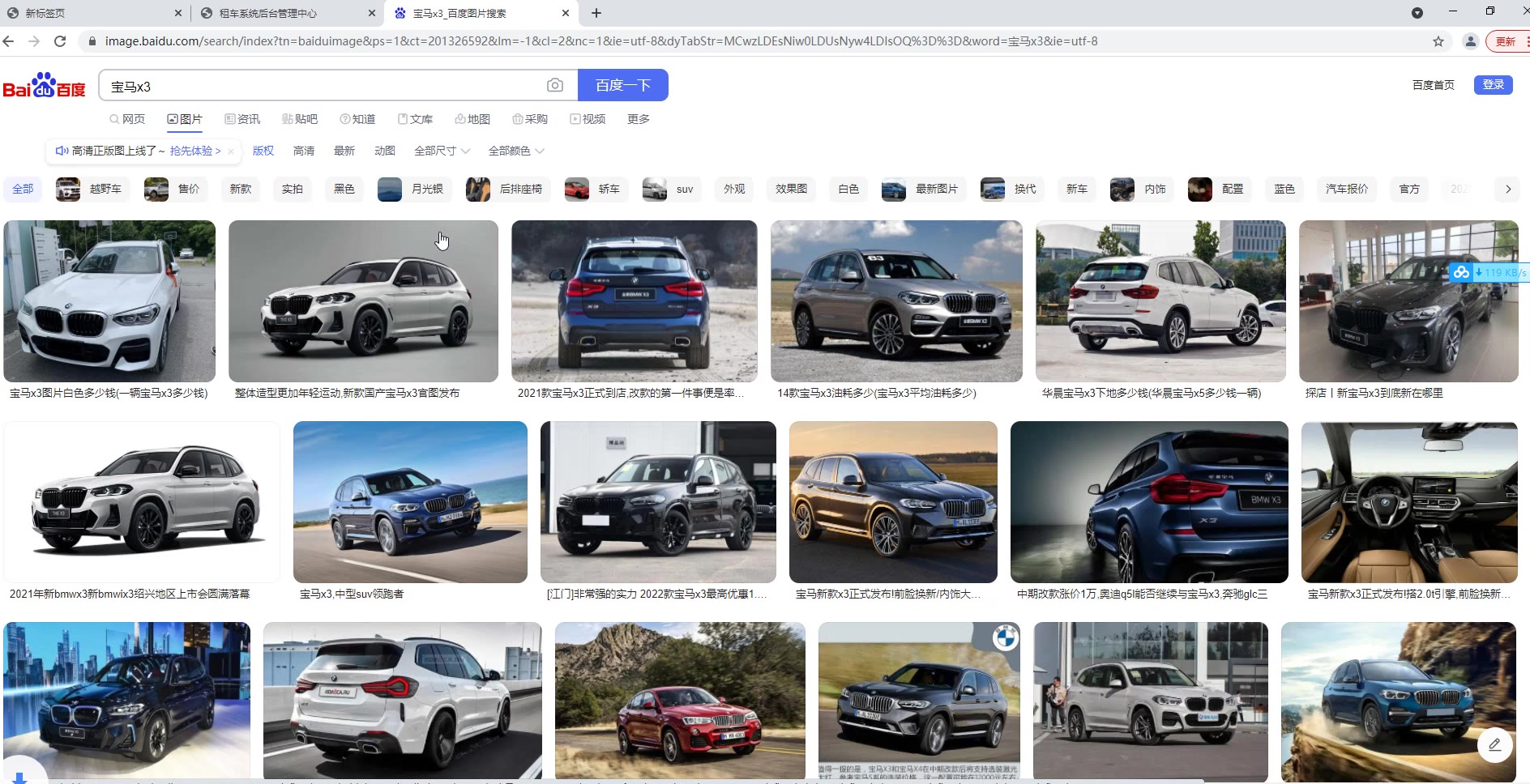Screen dimensions: 1530x784
Task: Switch to the 文库 search tab
Action: tap(415, 119)
